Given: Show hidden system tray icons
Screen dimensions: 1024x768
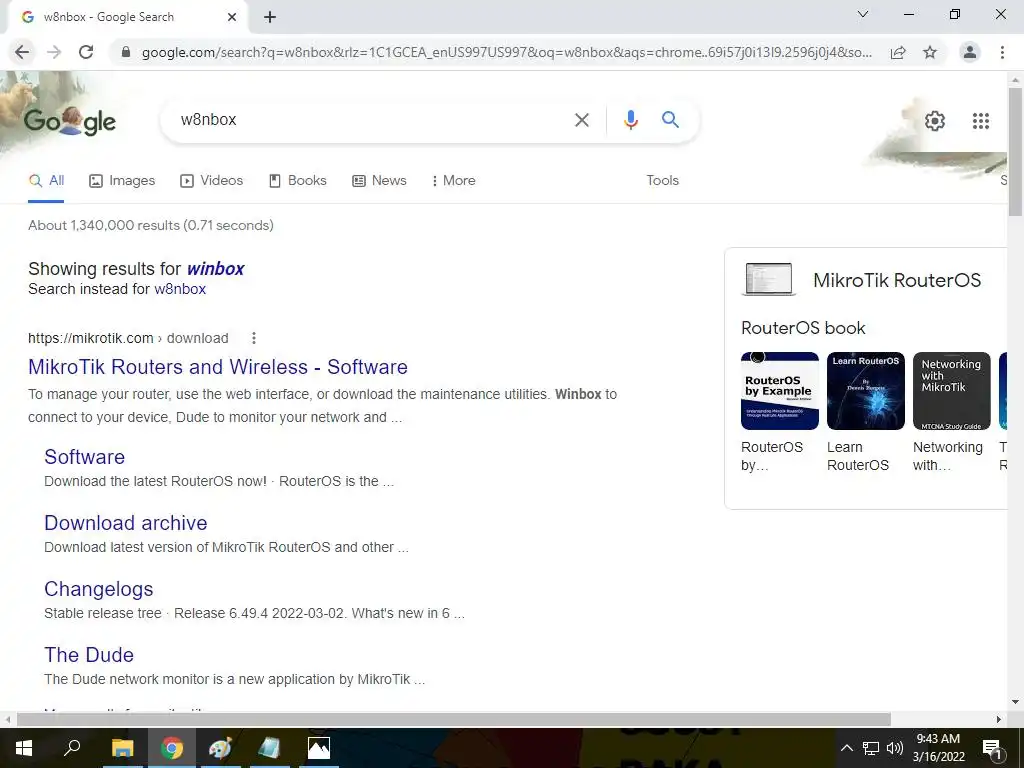Looking at the screenshot, I should [x=846, y=748].
